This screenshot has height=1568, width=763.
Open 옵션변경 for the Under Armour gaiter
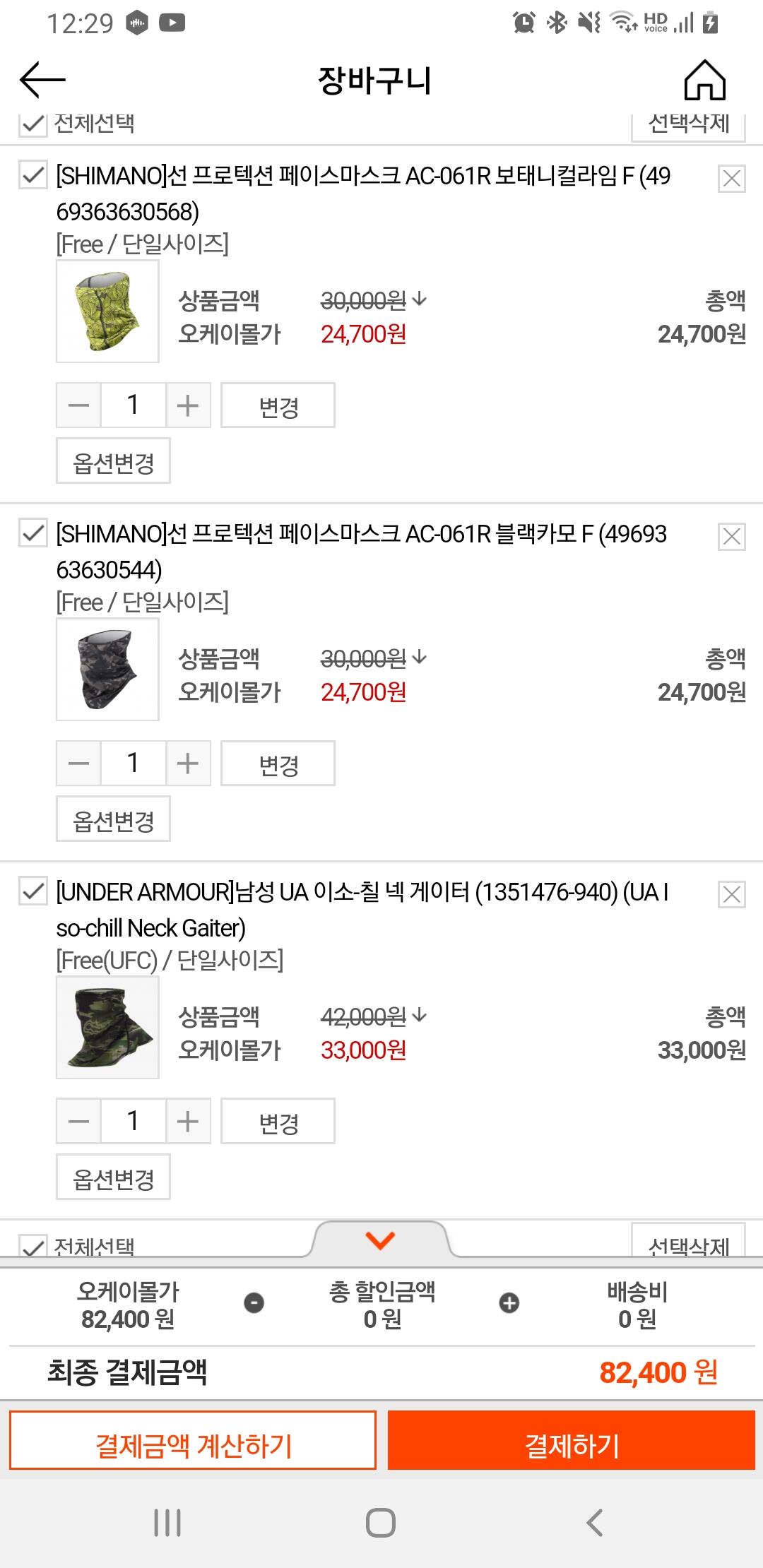113,1177
